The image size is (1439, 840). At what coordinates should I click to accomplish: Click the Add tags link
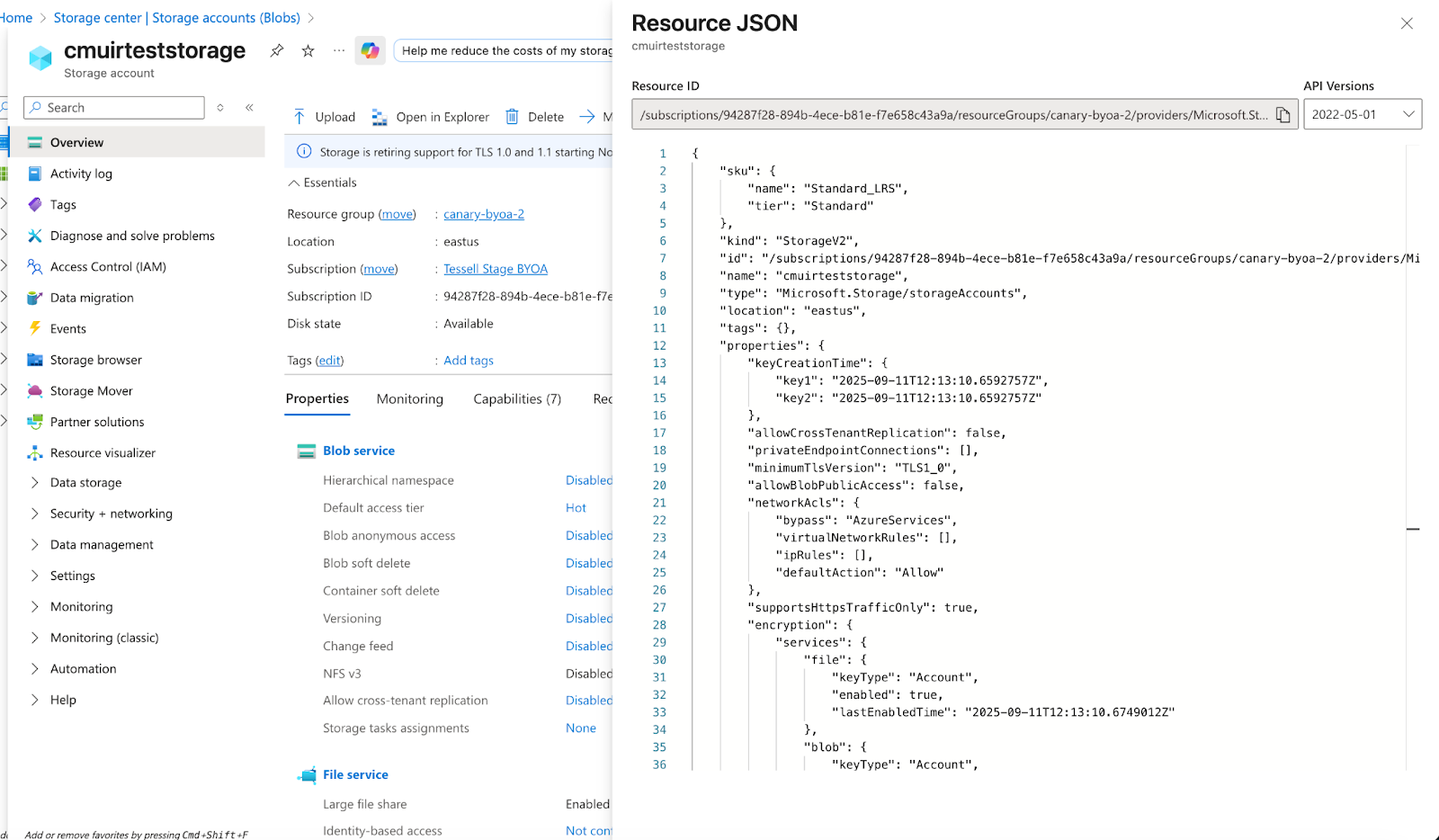[x=468, y=361]
